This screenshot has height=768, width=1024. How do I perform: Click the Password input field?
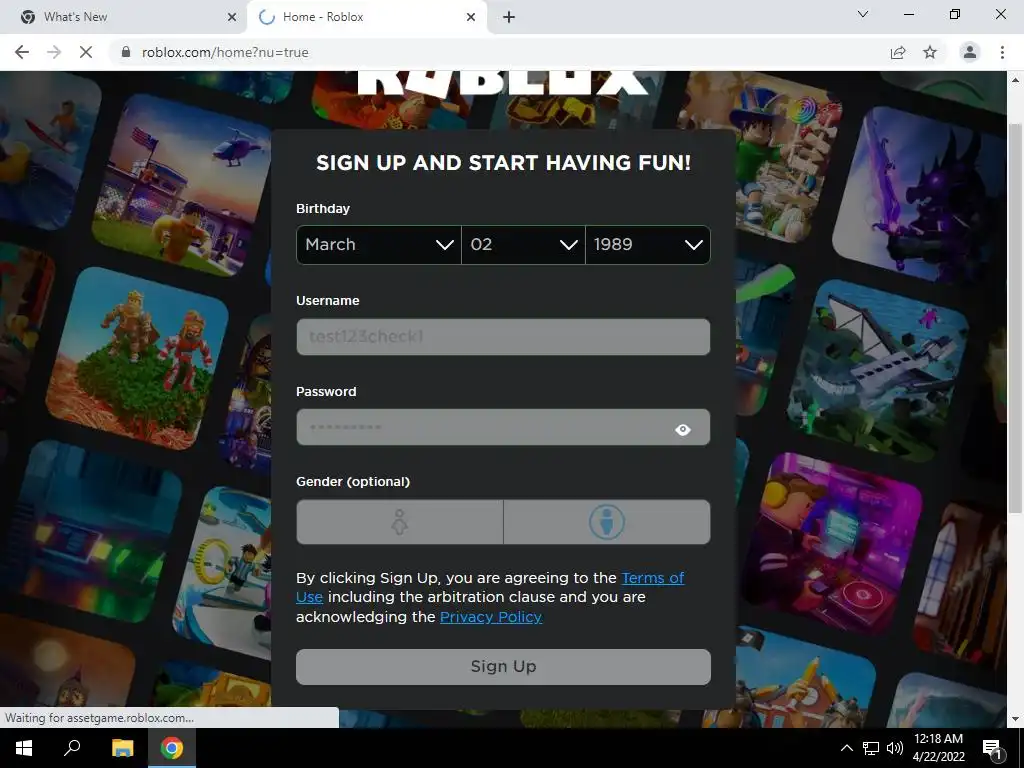(503, 427)
